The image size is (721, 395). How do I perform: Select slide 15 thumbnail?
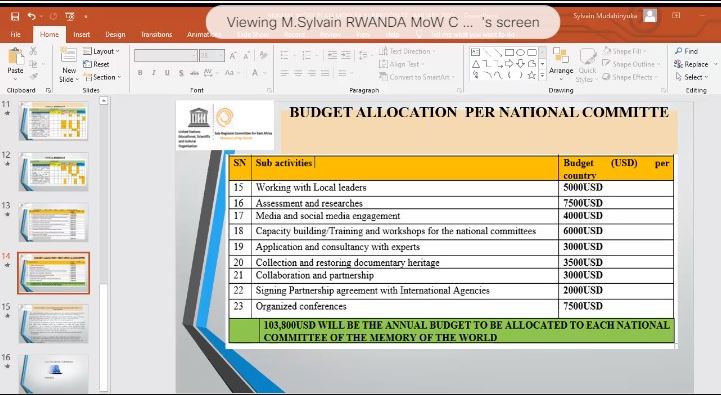click(53, 323)
